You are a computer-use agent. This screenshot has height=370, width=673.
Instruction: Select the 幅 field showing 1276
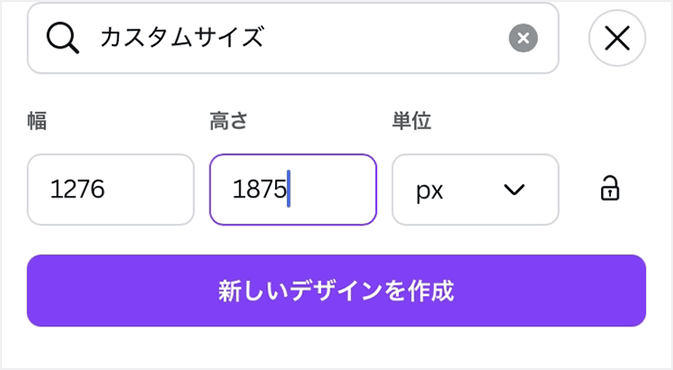[x=111, y=189]
